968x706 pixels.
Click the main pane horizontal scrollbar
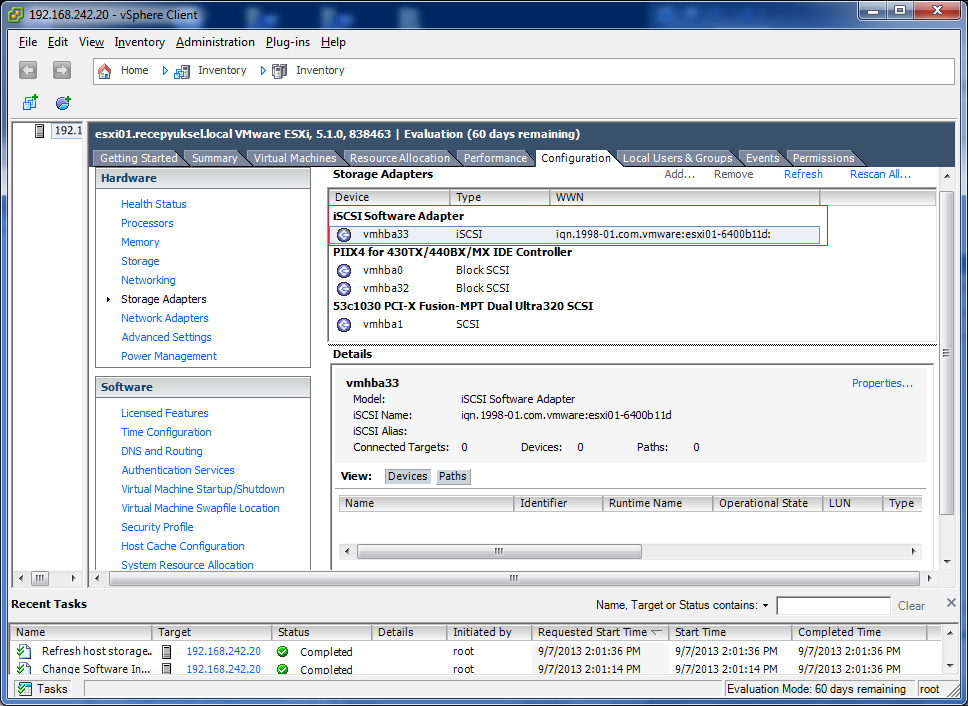[x=514, y=578]
